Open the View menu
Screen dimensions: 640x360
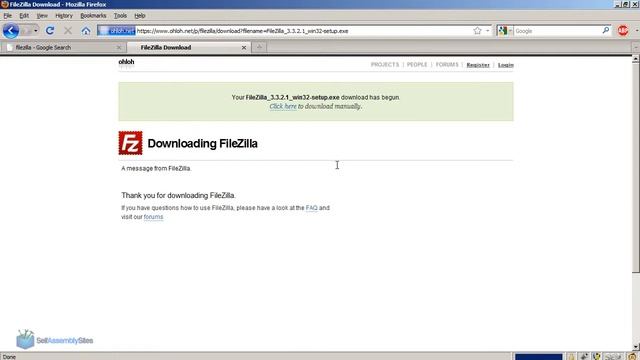click(42, 16)
